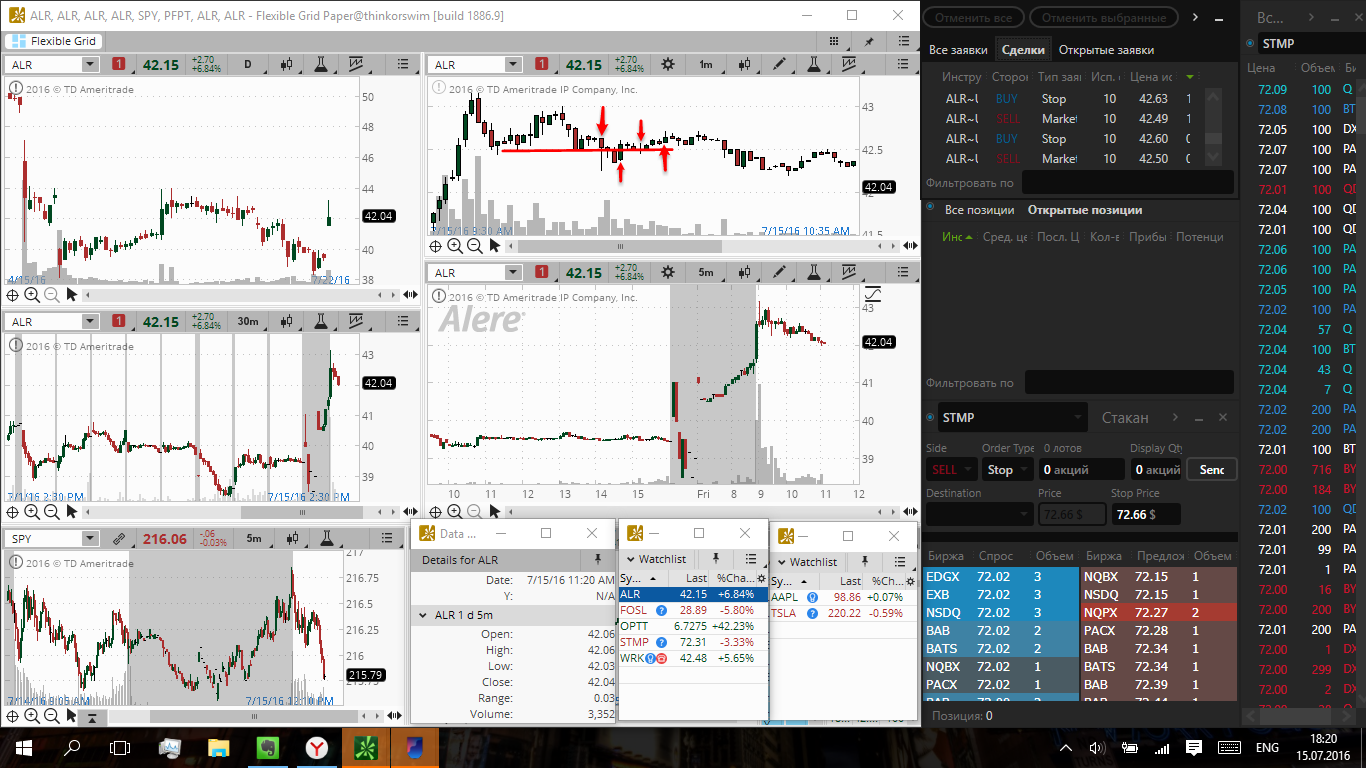Open Order Type Stop dropdown

tap(1007, 469)
